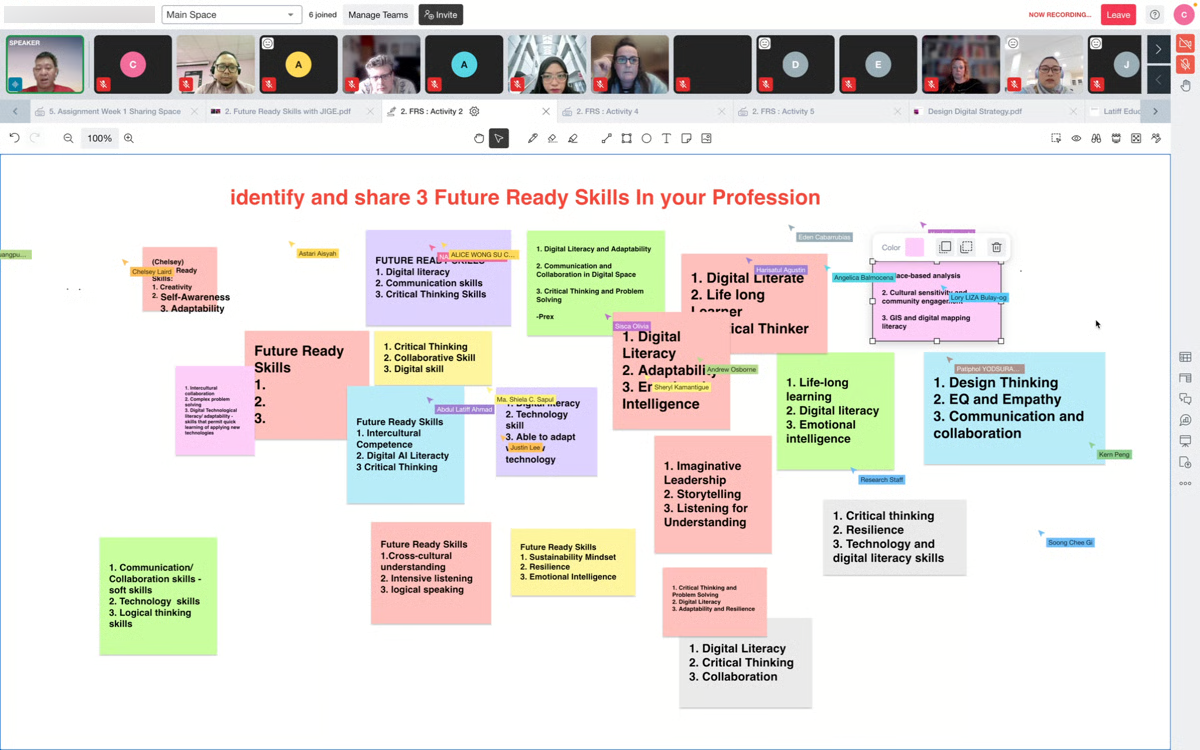Open the Main Space dropdown
The image size is (1200, 750).
click(x=231, y=14)
